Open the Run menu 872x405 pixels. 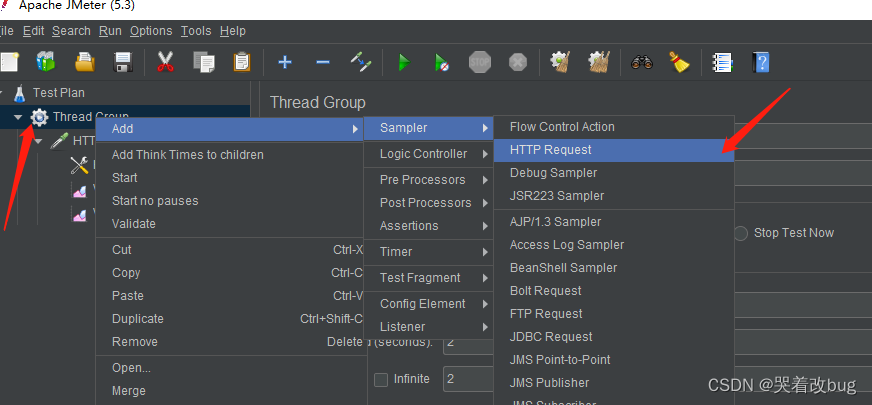coord(110,31)
